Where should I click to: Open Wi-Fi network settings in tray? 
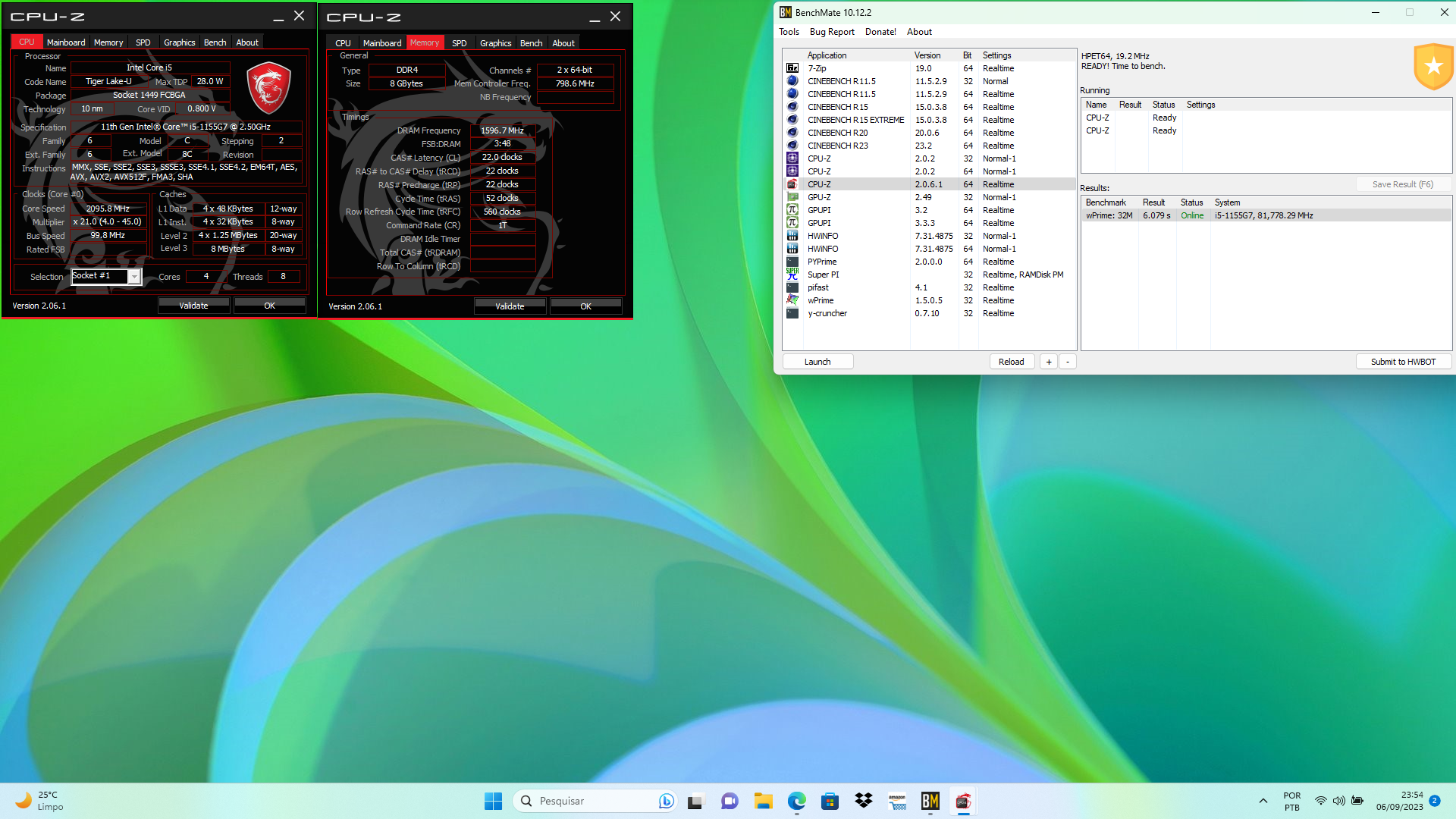(x=1320, y=801)
